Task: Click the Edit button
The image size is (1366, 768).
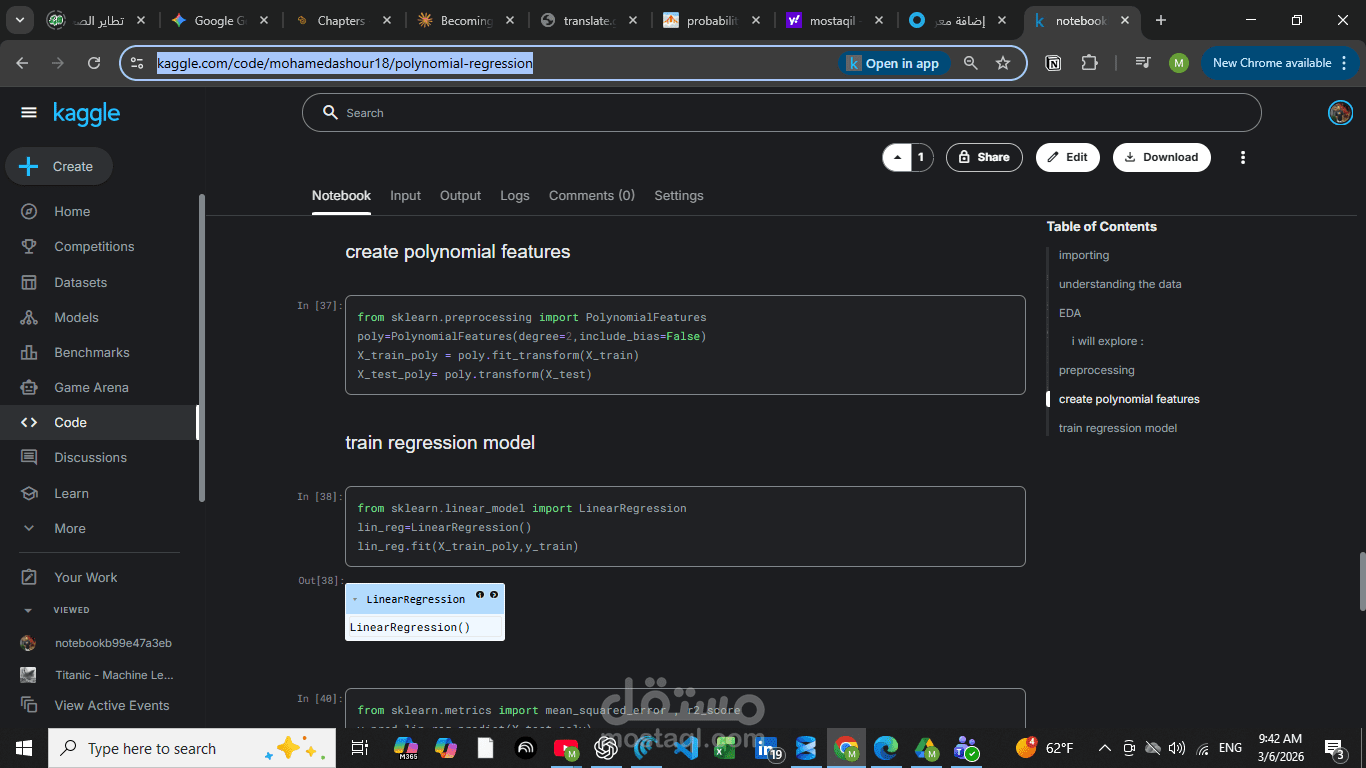Action: [x=1068, y=157]
